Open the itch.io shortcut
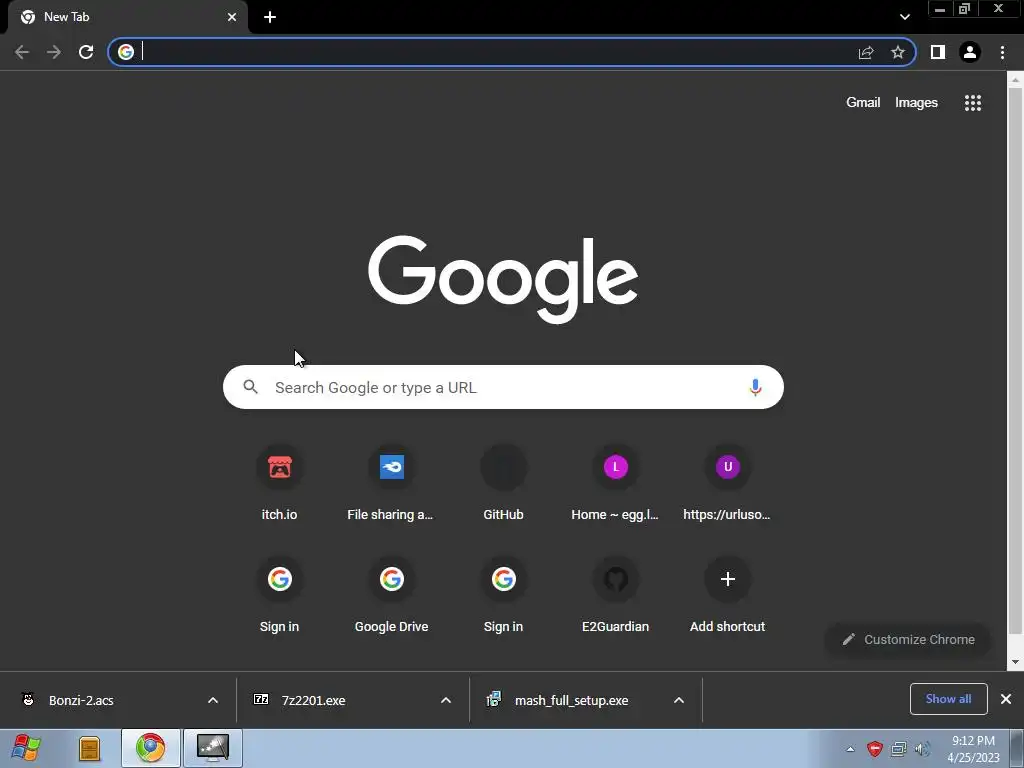The width and height of the screenshot is (1024, 768). 280,484
